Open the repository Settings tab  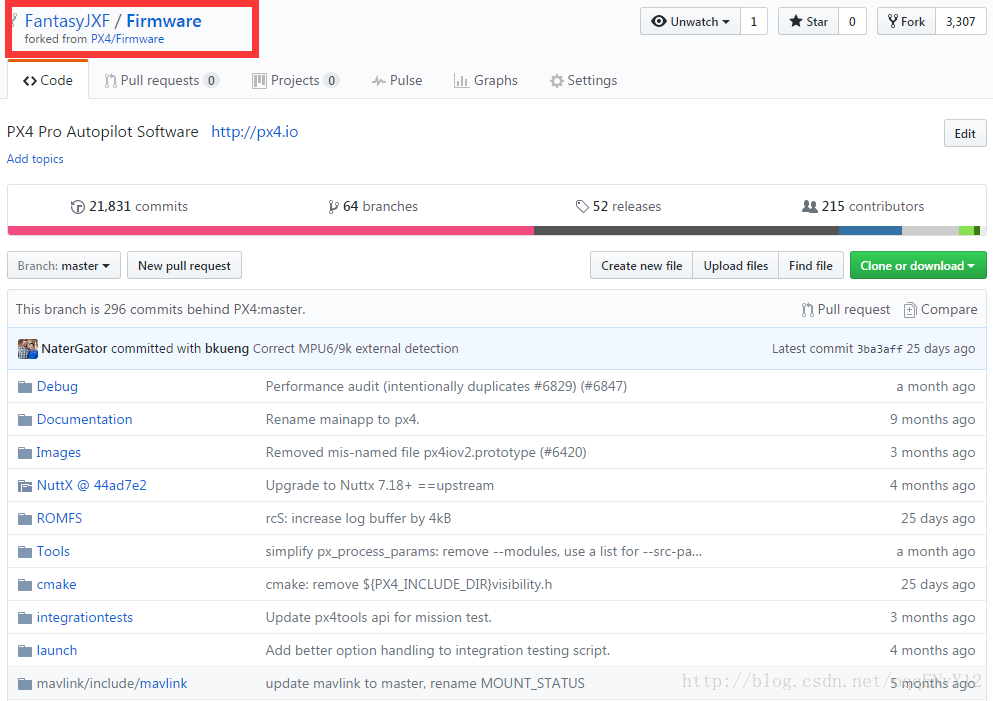coord(583,80)
